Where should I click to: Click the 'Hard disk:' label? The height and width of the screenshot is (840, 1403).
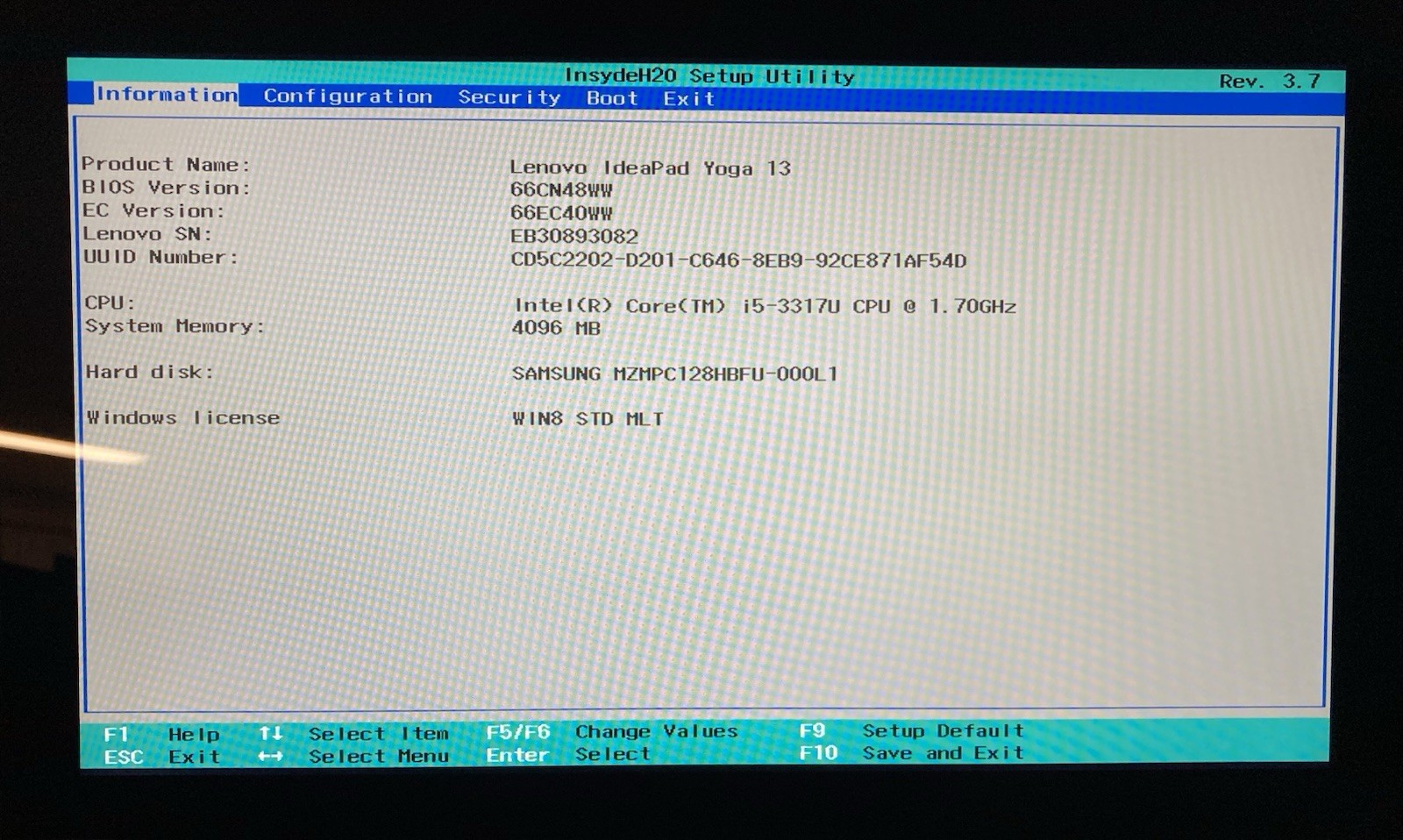tap(149, 372)
